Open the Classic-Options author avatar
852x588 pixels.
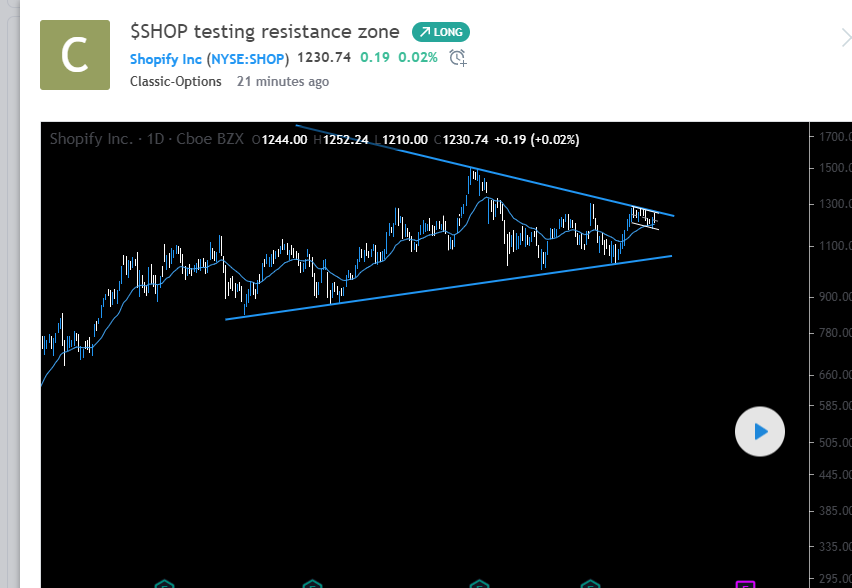click(x=75, y=55)
